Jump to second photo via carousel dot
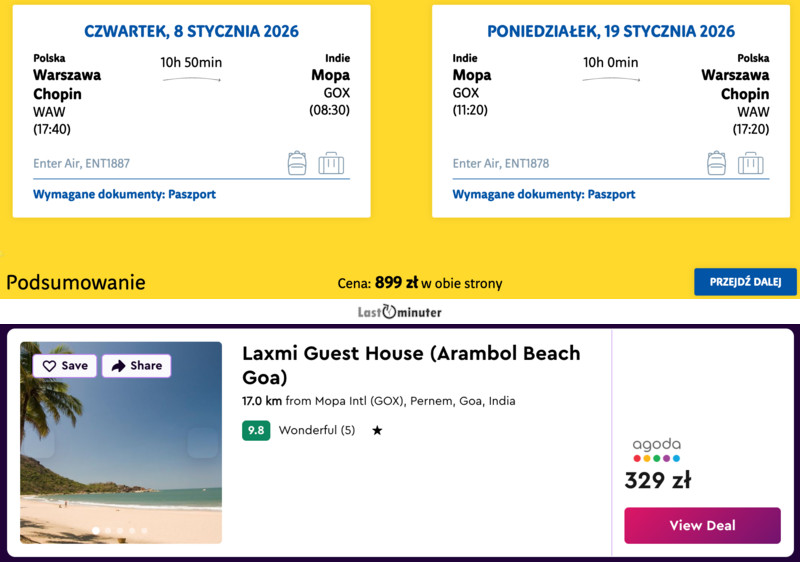800x562 pixels. coord(108,531)
